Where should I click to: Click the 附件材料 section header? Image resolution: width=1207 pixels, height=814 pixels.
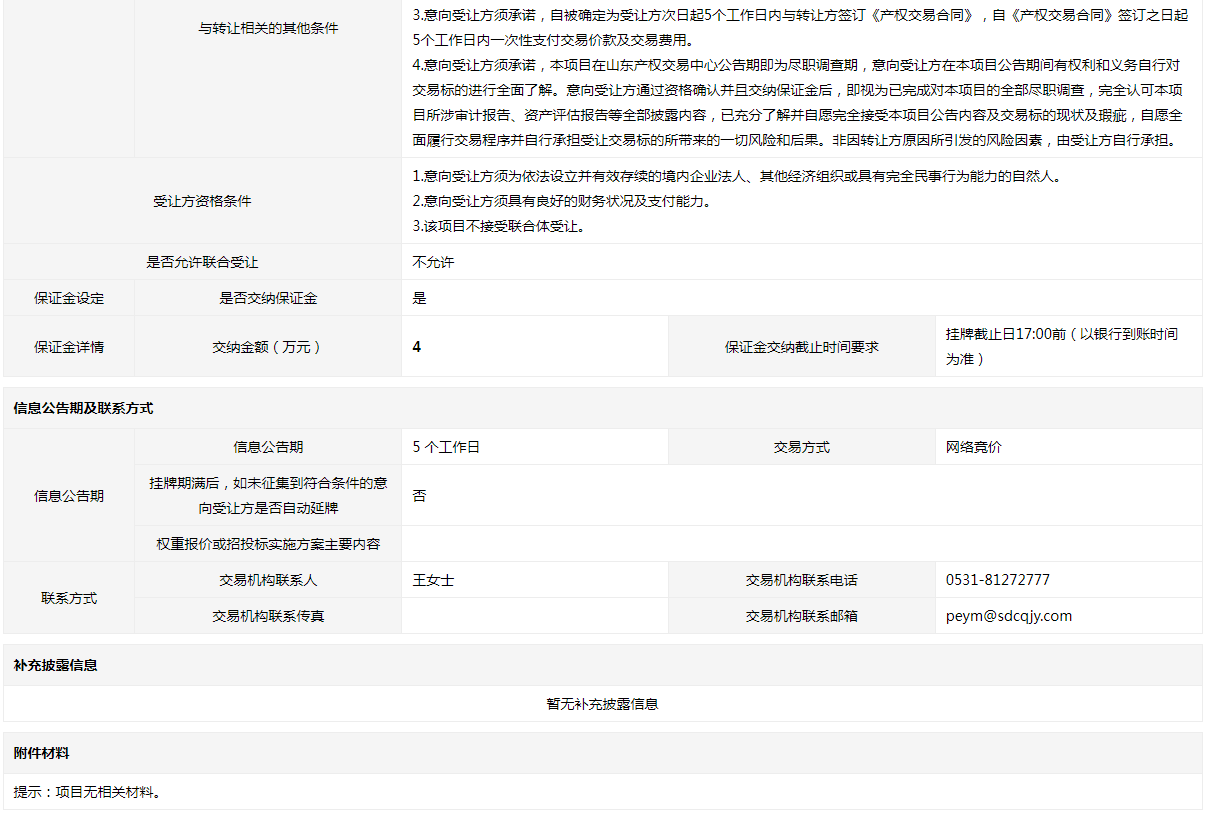[x=41, y=753]
